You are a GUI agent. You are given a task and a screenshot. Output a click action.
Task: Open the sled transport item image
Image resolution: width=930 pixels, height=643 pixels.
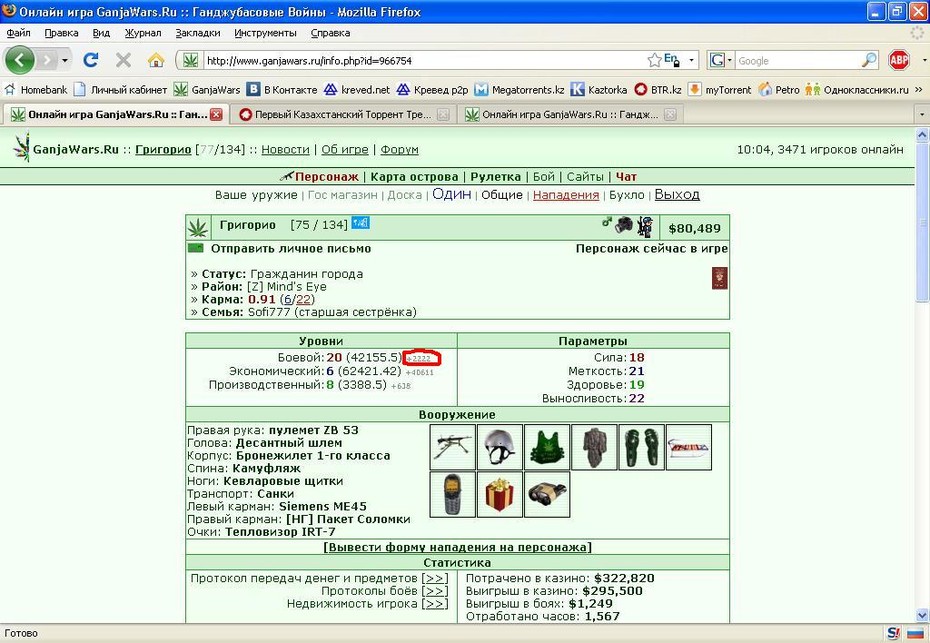[689, 447]
